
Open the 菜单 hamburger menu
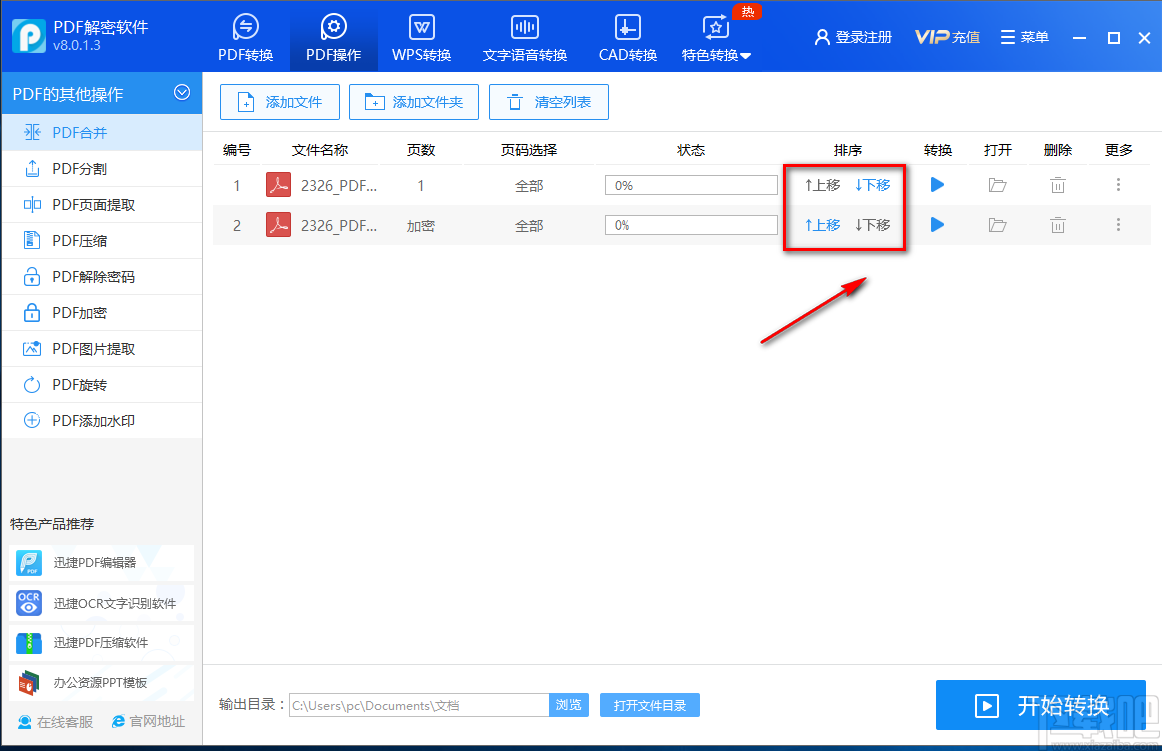(x=1024, y=37)
